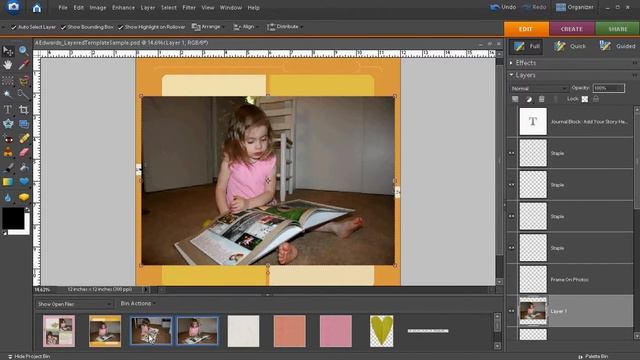Select the Red Eye Removal tool
The image size is (640, 360).
[8, 139]
